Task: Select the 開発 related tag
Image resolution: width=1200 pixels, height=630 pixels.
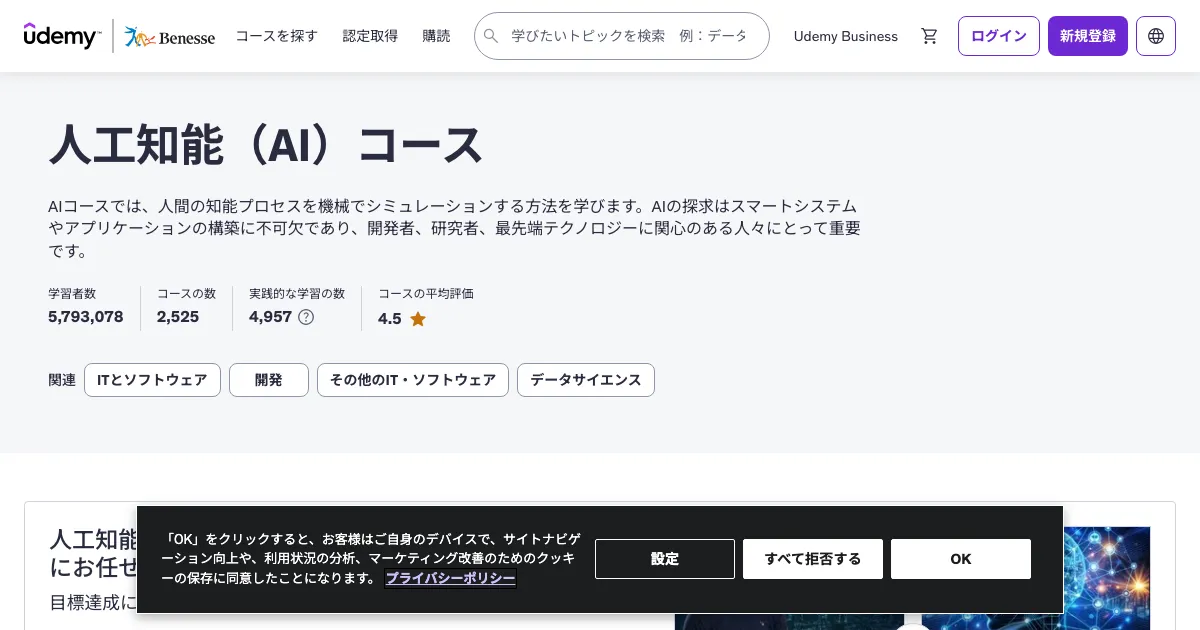Action: pos(269,380)
